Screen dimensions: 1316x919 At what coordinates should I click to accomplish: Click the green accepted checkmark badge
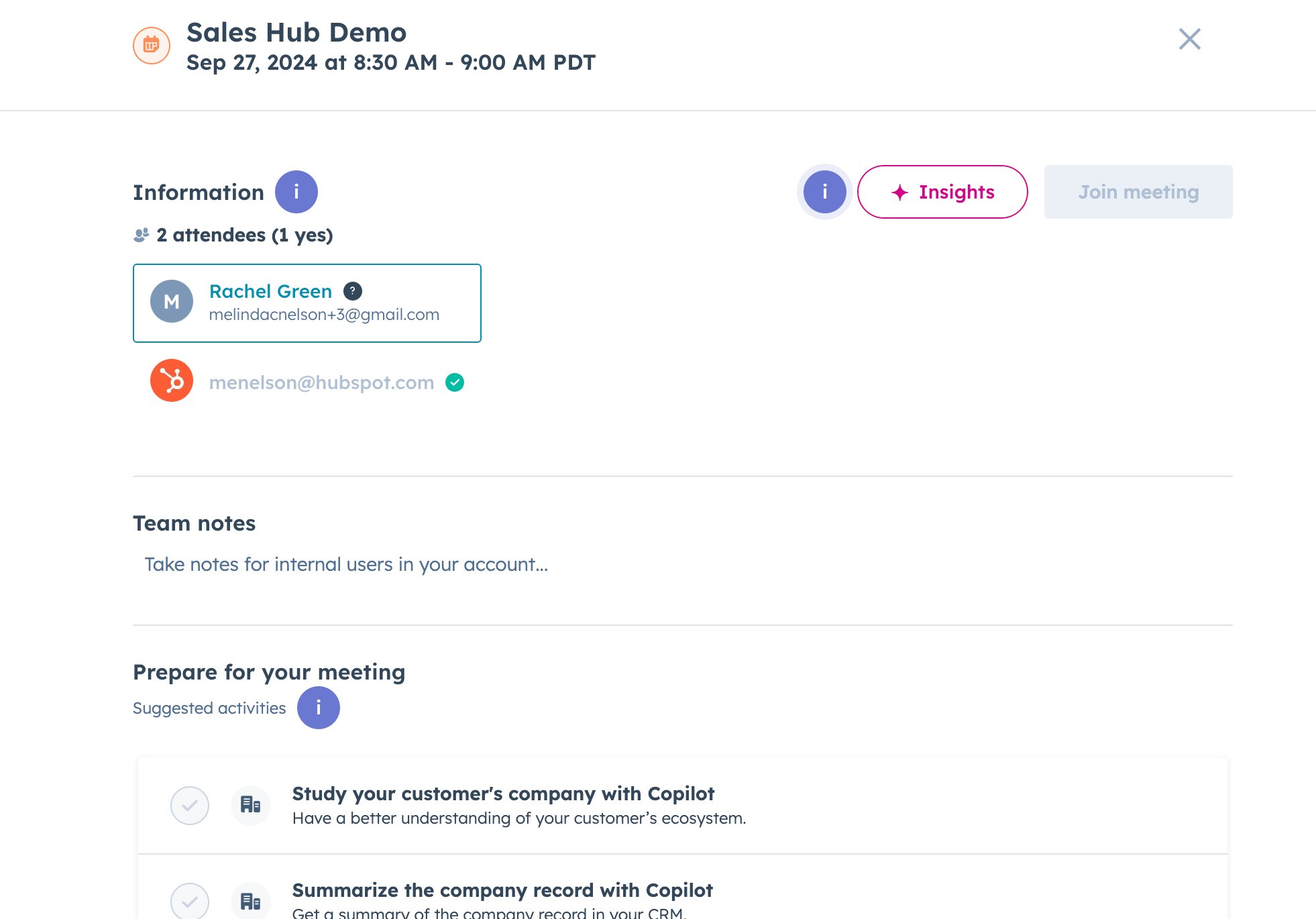pos(455,382)
